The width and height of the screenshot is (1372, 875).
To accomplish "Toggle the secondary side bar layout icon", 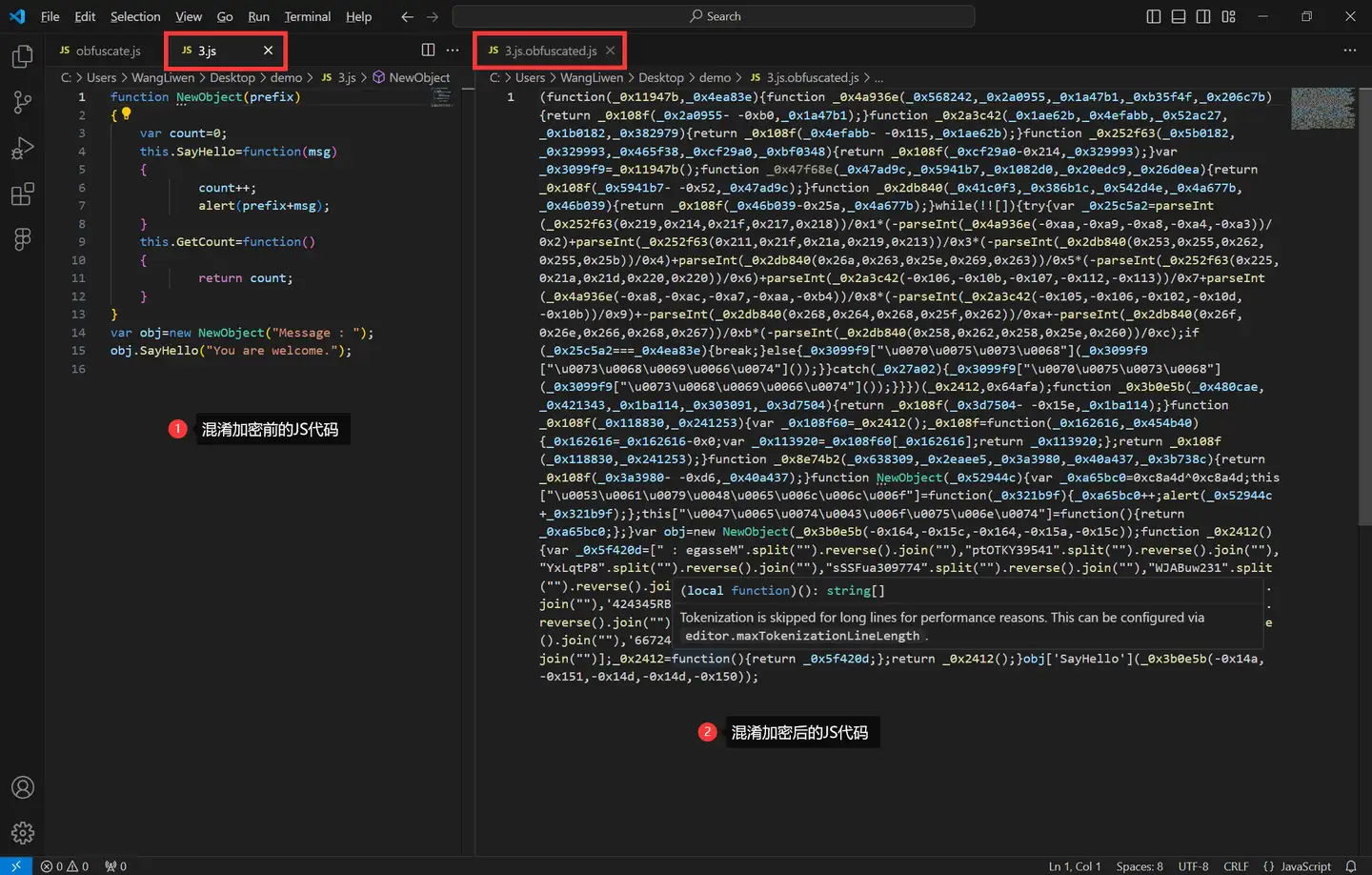I will (x=1203, y=16).
